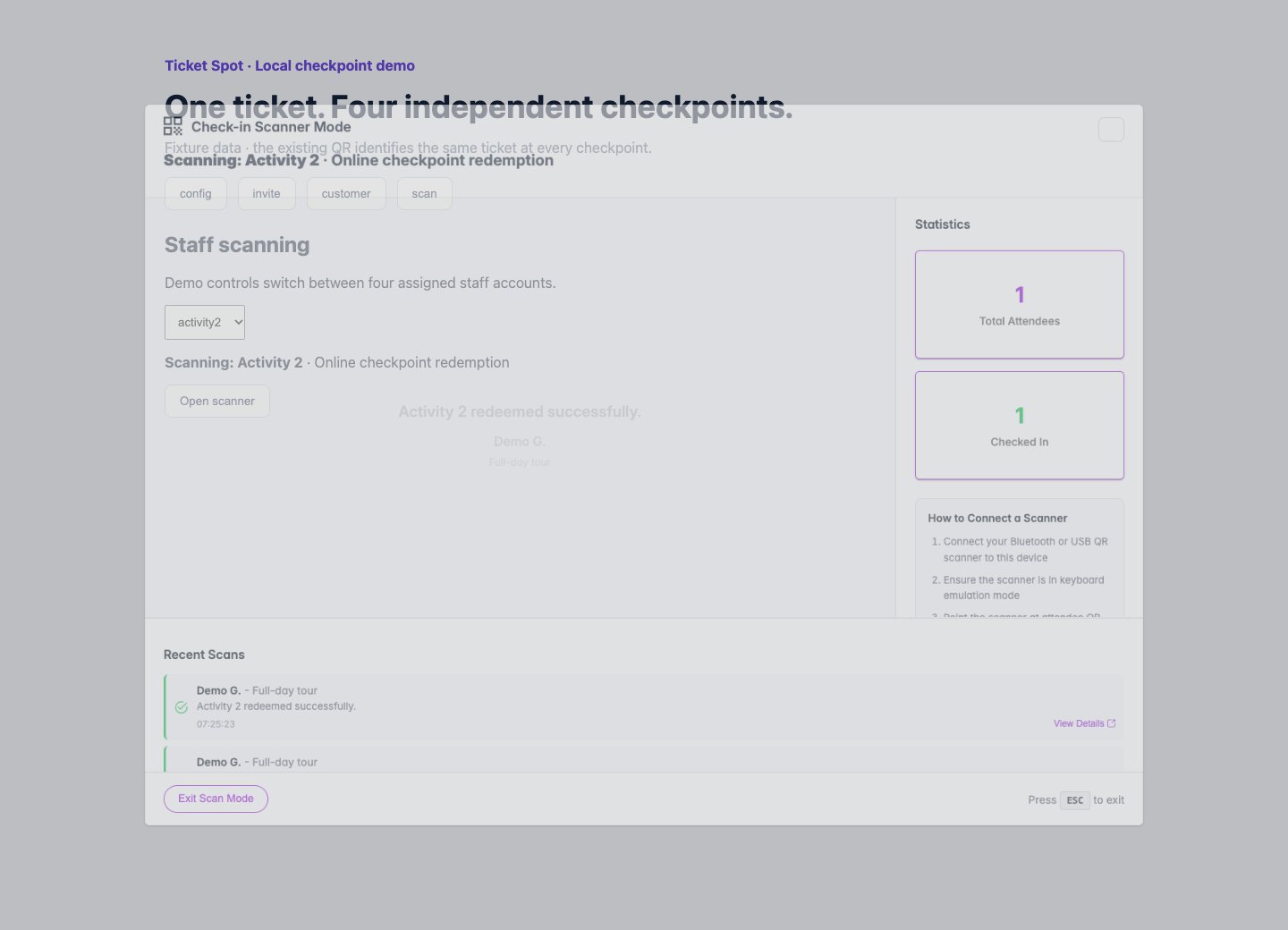The image size is (1288, 930).
Task: Exit Scan Mode using the purple button
Action: (x=216, y=799)
